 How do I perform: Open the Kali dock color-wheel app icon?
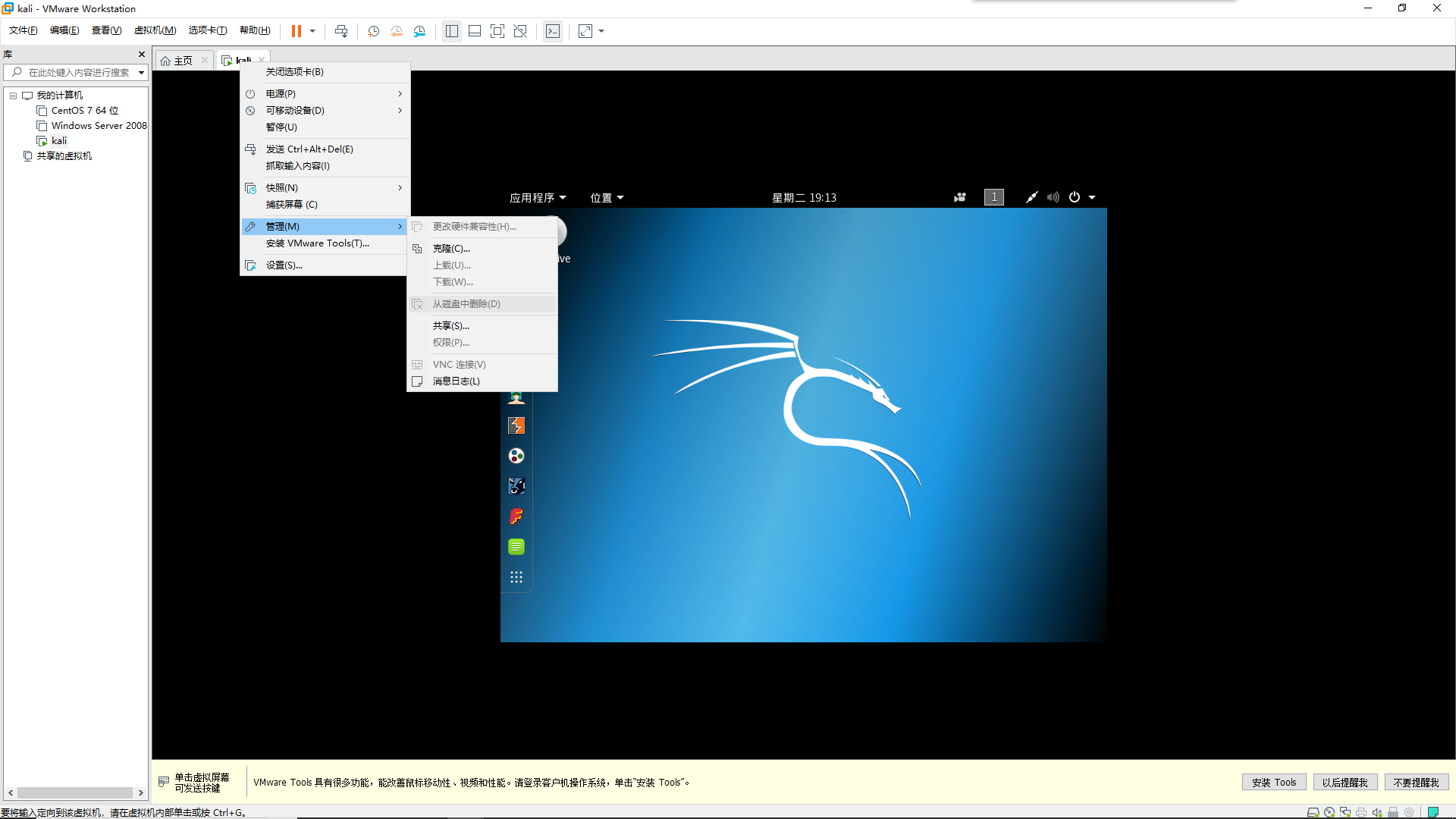coord(516,456)
